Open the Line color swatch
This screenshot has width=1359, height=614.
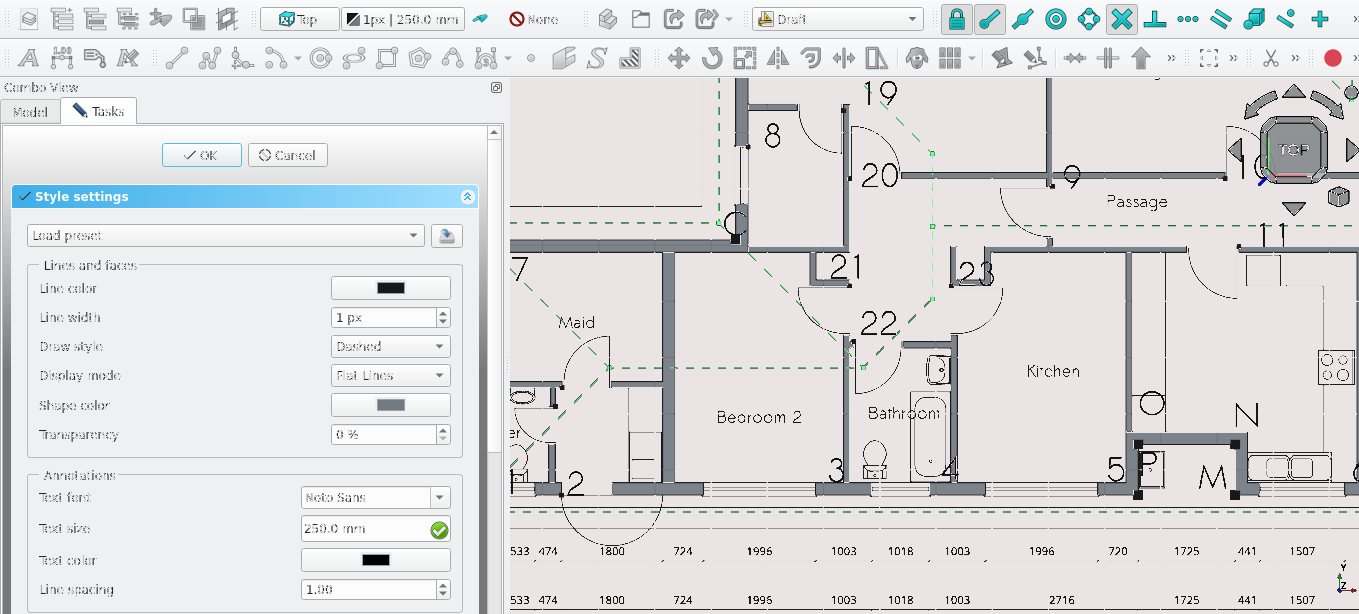(390, 288)
